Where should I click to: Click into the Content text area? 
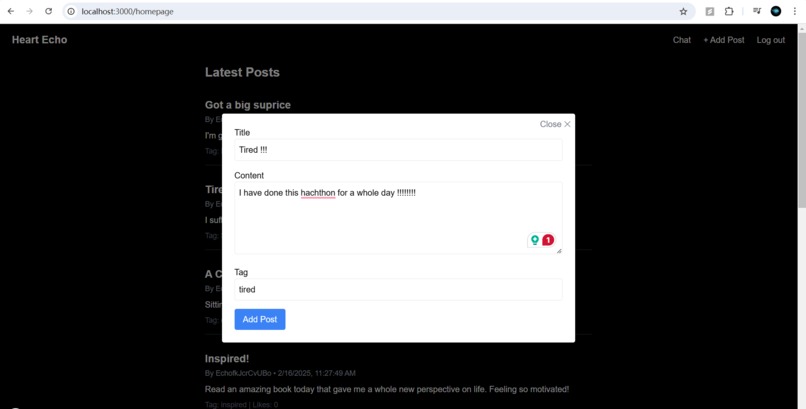pyautogui.click(x=398, y=218)
